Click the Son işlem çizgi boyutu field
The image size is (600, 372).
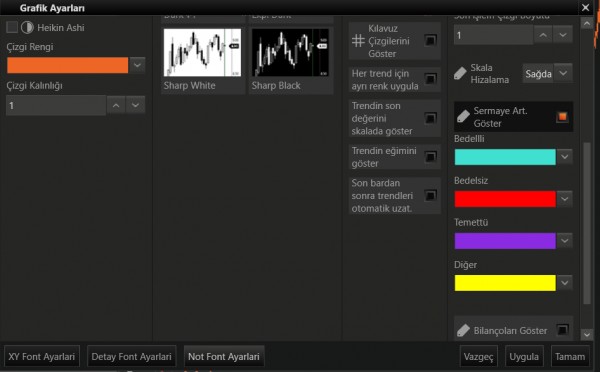(x=493, y=35)
